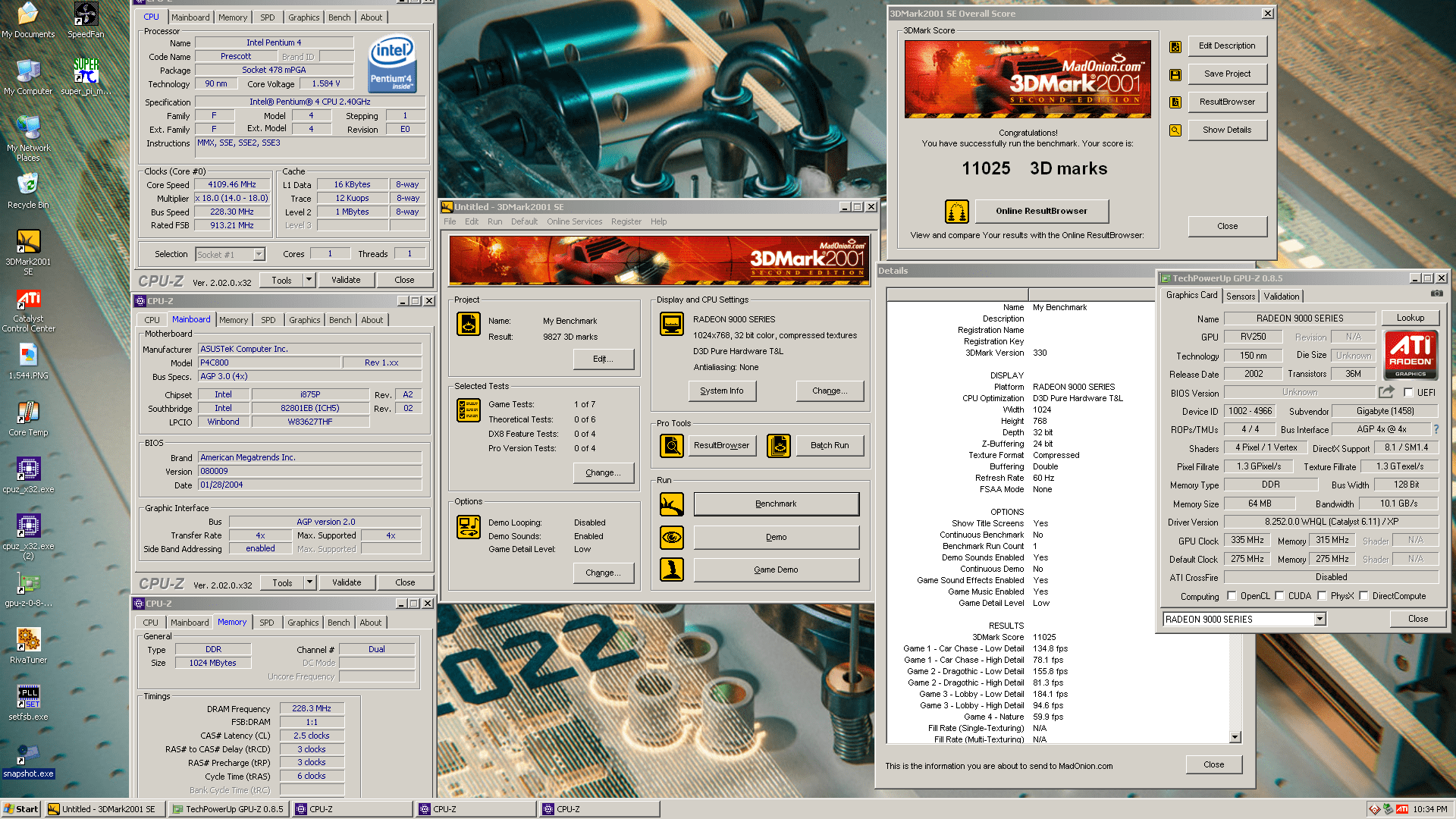Image resolution: width=1456 pixels, height=819 pixels.
Task: Open the super_pi_mod desktop icon
Action: (86, 77)
